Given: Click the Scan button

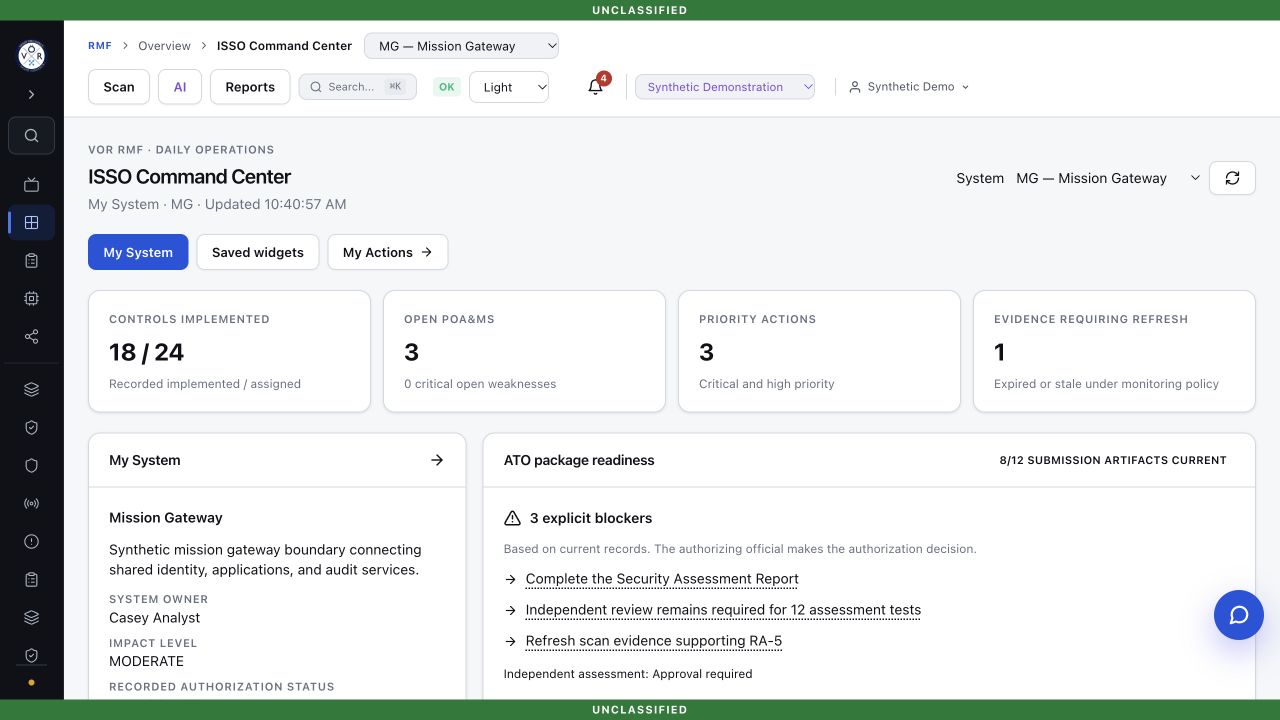Looking at the screenshot, I should point(119,87).
